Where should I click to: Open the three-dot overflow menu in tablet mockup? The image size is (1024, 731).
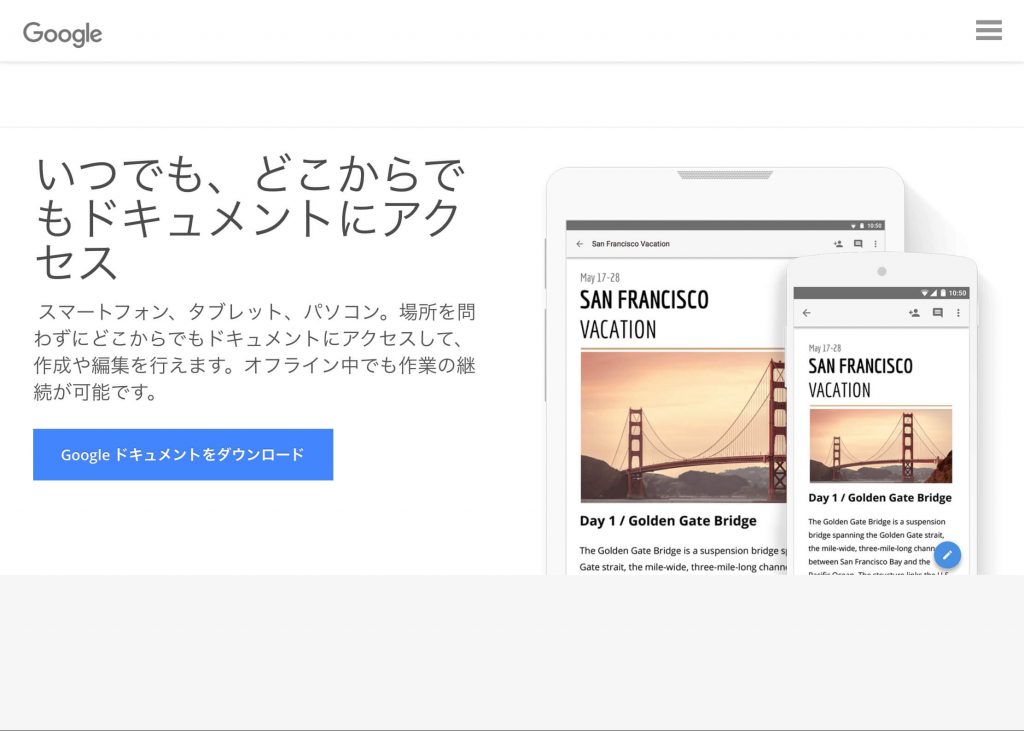coord(875,244)
